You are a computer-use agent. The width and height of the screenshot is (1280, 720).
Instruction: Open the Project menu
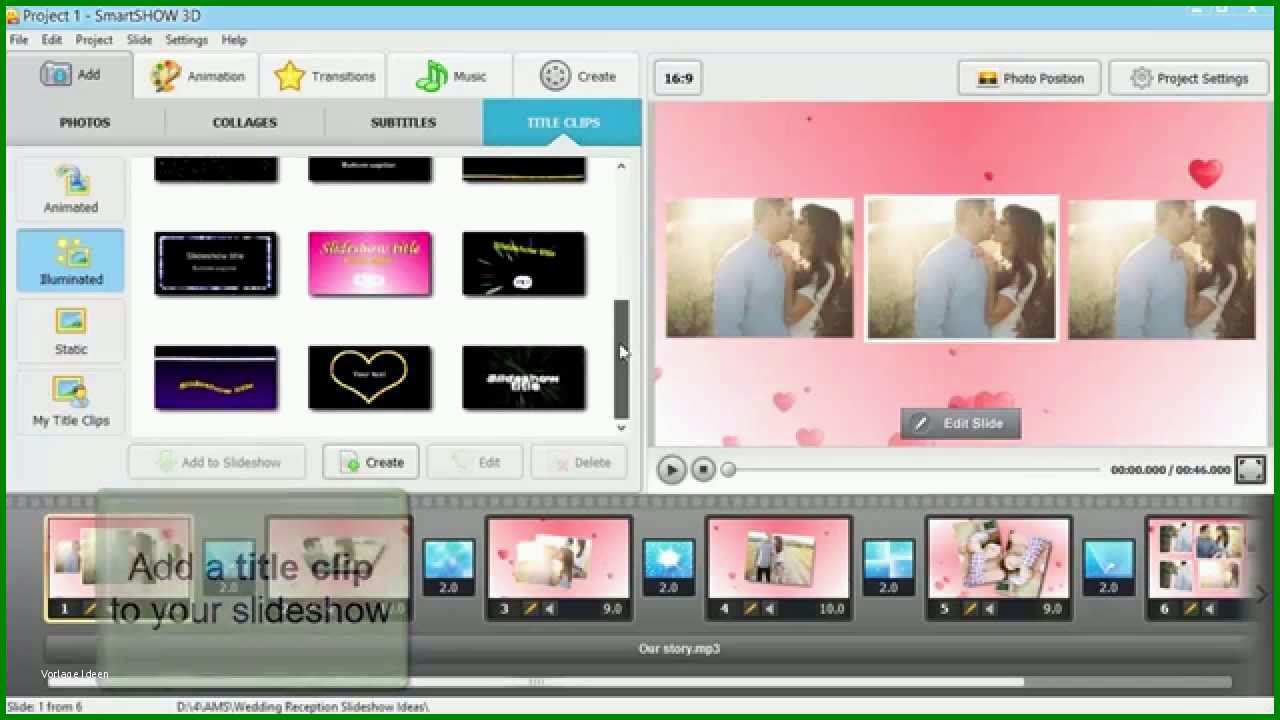click(94, 40)
